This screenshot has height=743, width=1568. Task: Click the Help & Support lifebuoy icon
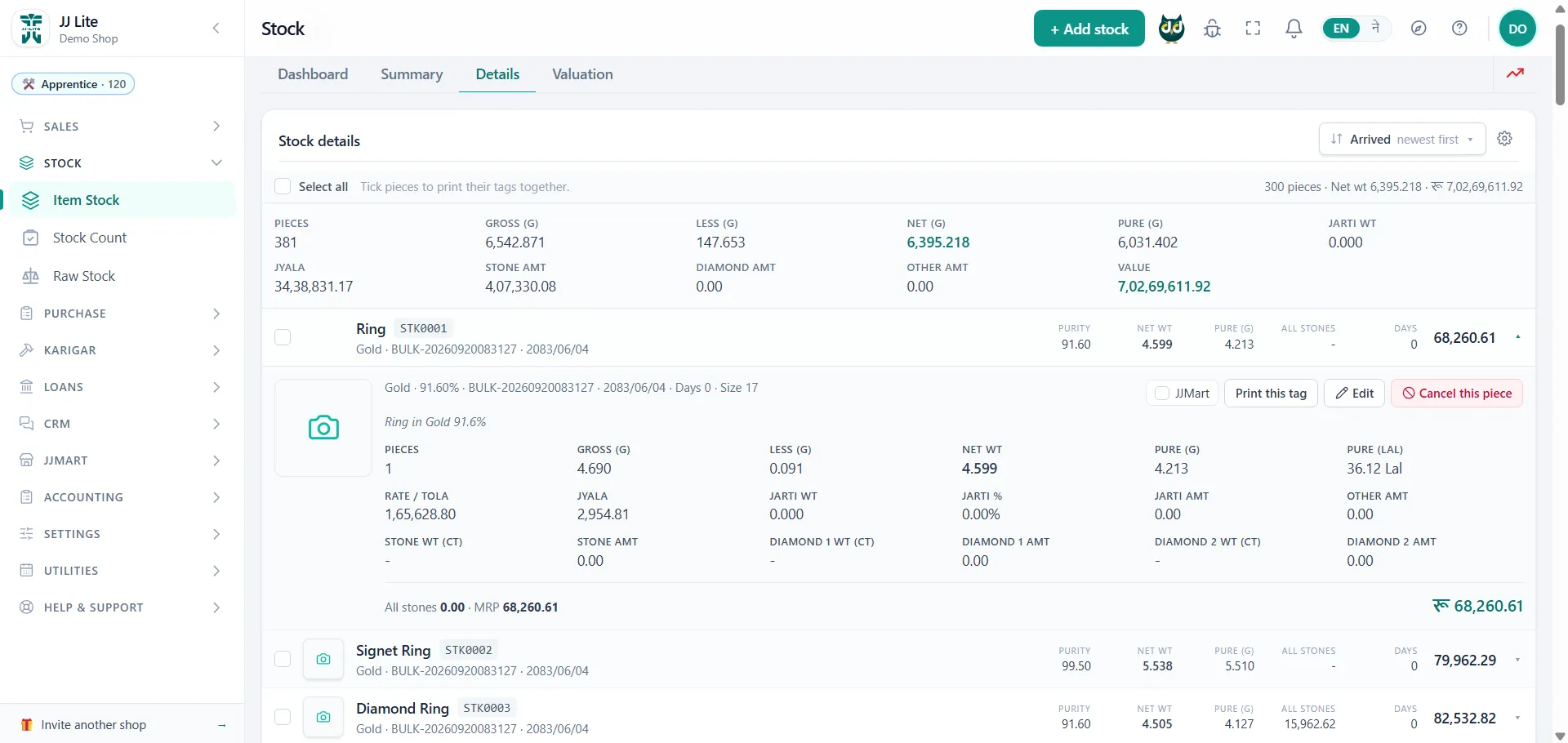coord(27,607)
